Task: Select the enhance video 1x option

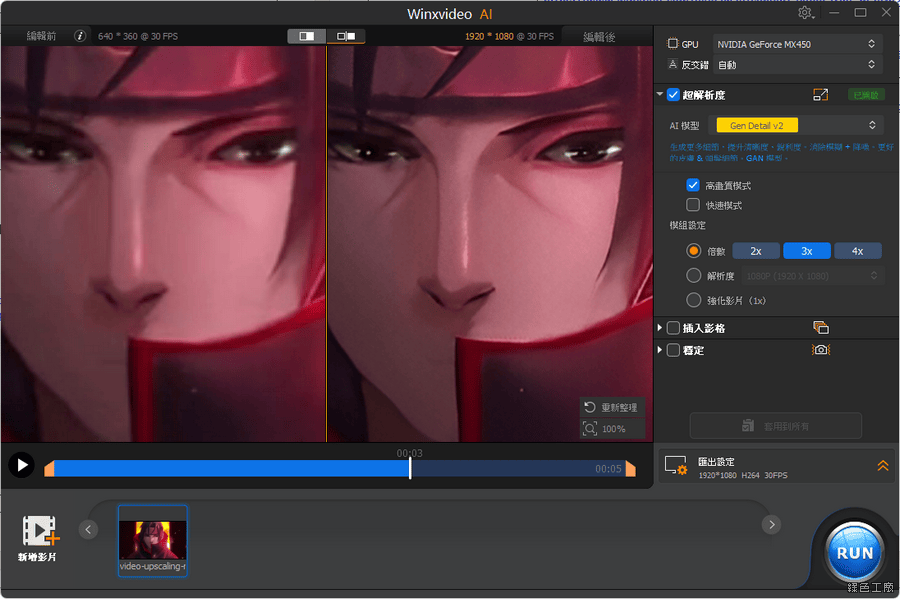Action: tap(693, 300)
